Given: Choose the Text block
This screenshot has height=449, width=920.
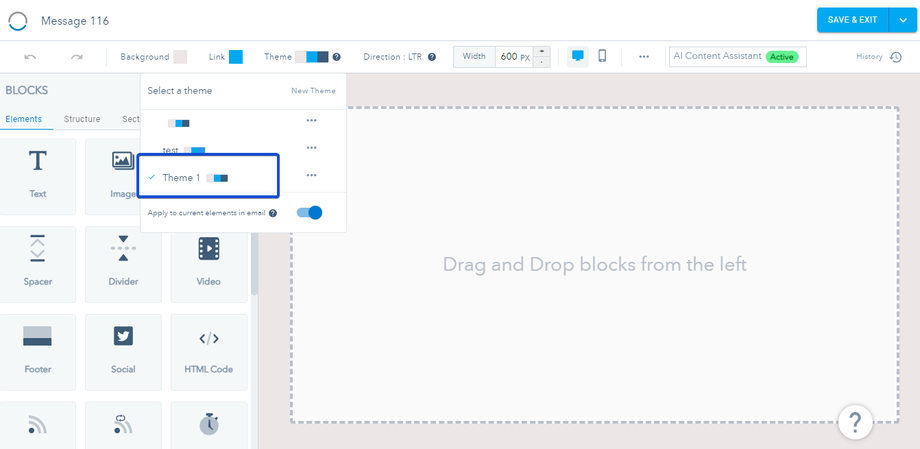Looking at the screenshot, I should pos(38,177).
